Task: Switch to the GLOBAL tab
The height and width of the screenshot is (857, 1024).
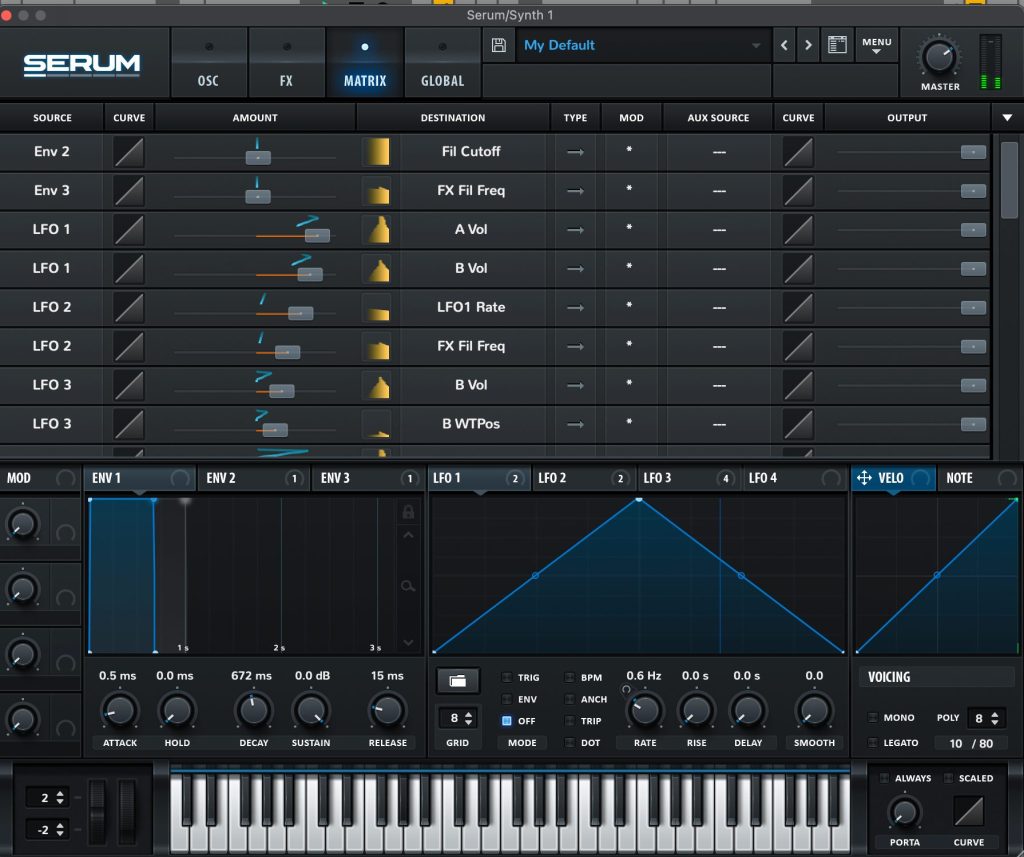Action: (x=442, y=63)
